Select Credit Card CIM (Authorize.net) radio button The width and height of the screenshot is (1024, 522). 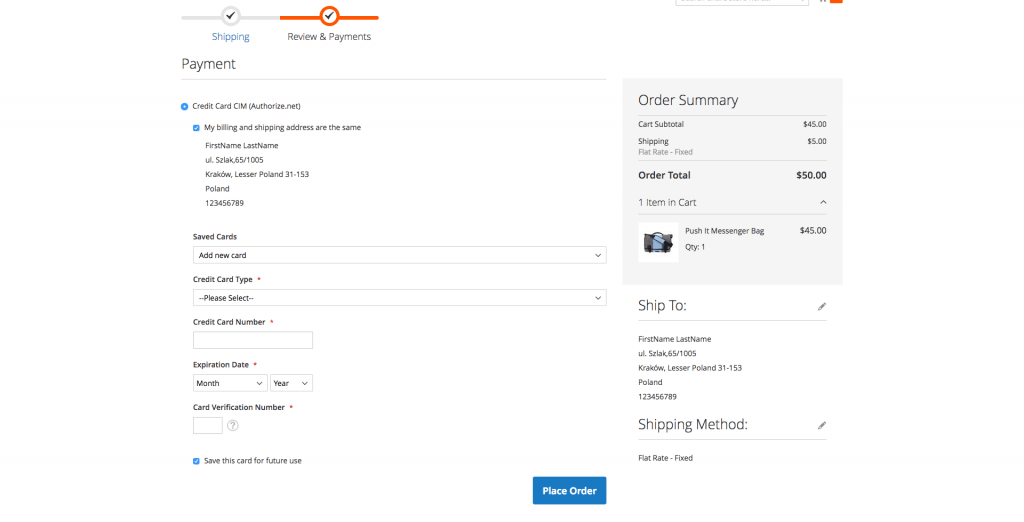click(x=185, y=106)
